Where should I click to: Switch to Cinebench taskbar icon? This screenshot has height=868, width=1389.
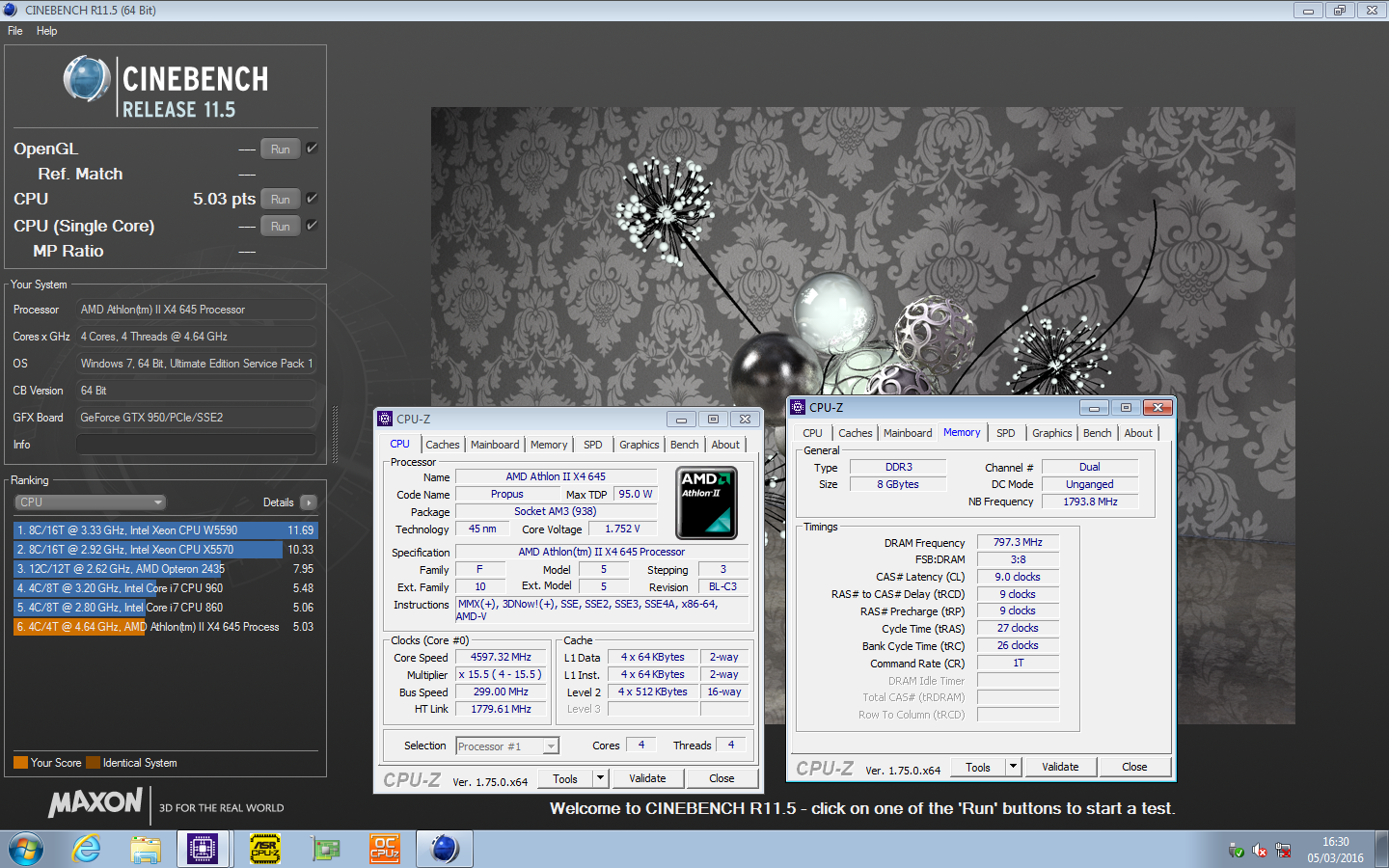tap(444, 849)
